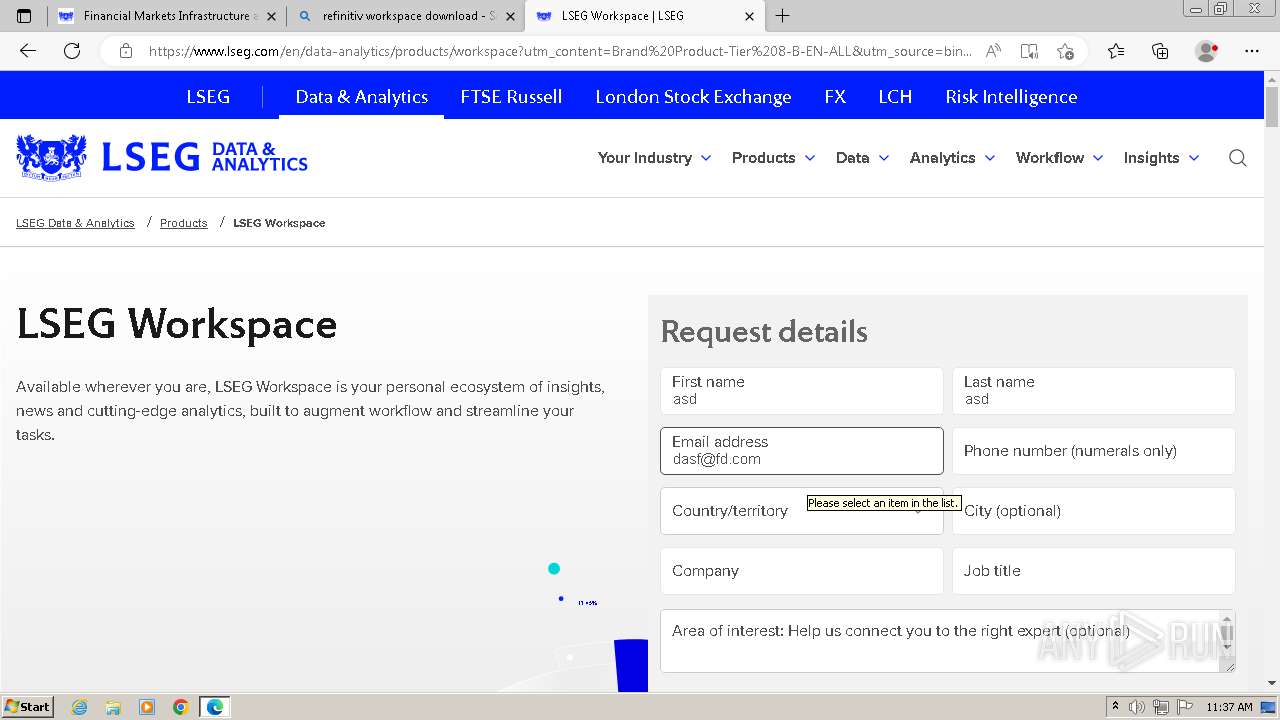
Task: Click the browser address bar URL
Action: pos(560,51)
